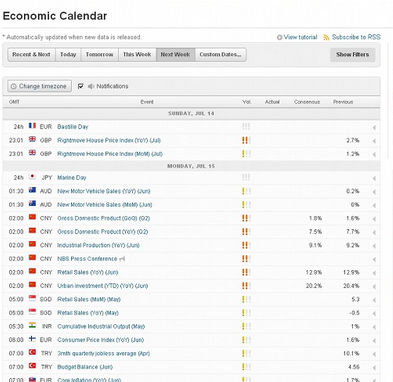Image resolution: width=393 pixels, height=382 pixels.
Task: Open New Motor Vehicle Sales (YoY) event
Action: coord(104,191)
